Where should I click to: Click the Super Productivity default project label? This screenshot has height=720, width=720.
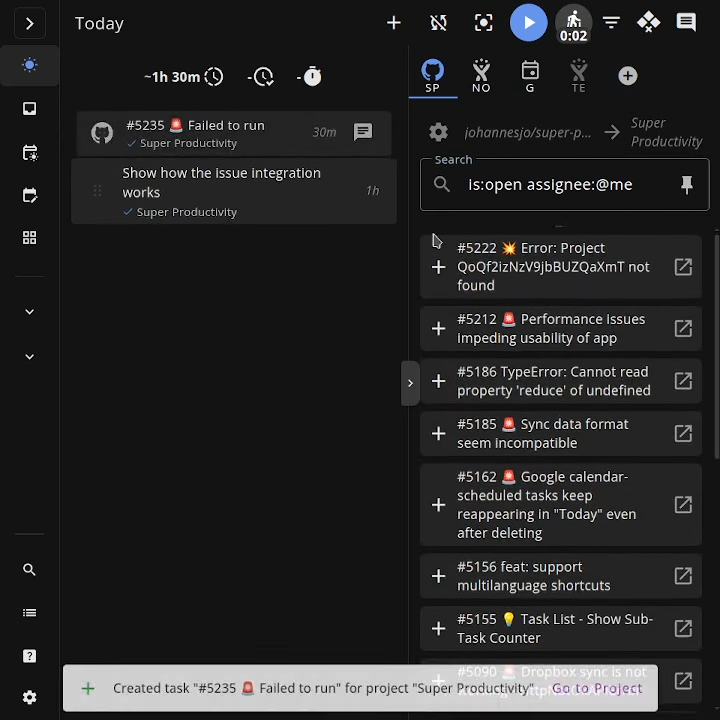pyautogui.click(x=666, y=132)
